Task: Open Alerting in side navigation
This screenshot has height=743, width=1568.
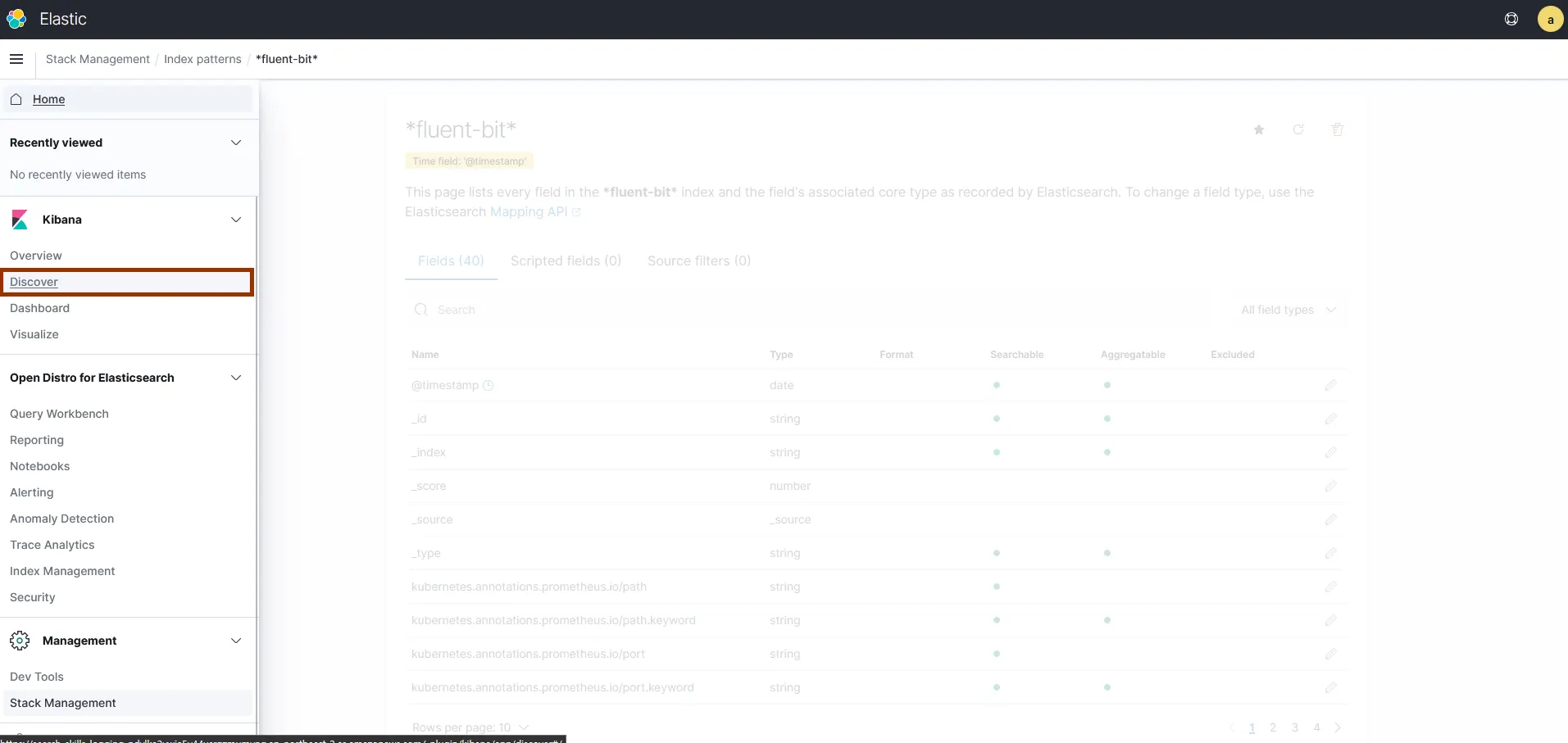Action: [32, 492]
